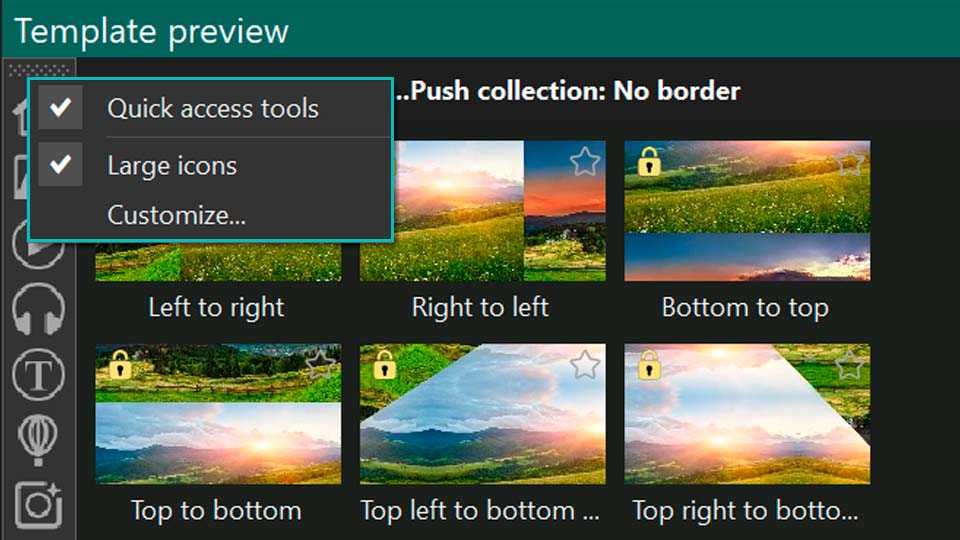960x540 pixels.
Task: Click the lock on Top to bottom
Action: pos(120,365)
